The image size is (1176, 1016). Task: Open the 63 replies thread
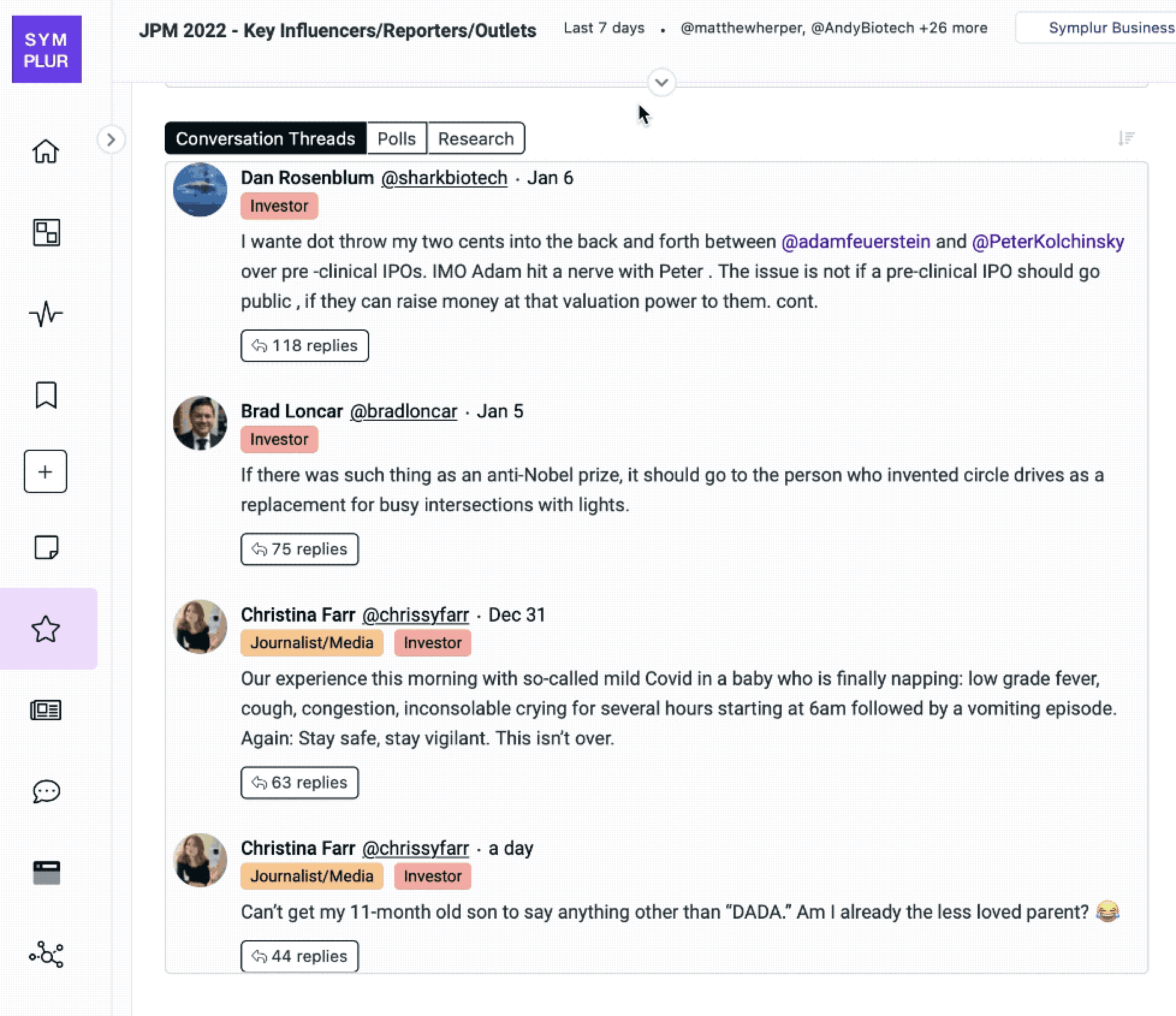coord(299,782)
